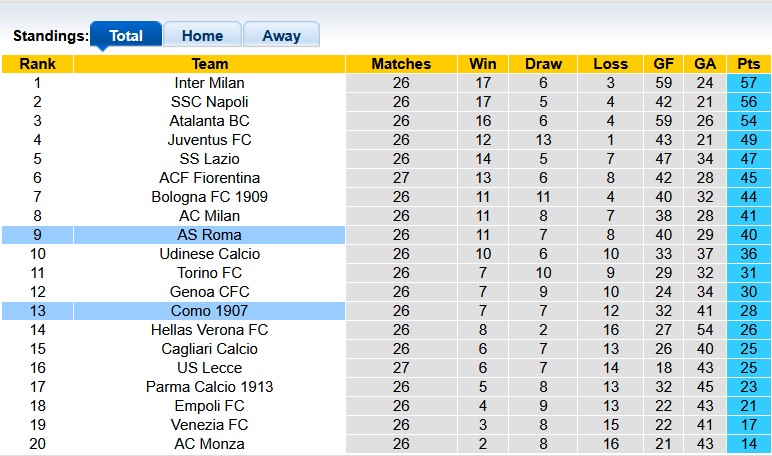Select Bologna FC 1909 in standings
Image resolution: width=772 pixels, height=456 pixels.
pyautogui.click(x=209, y=197)
